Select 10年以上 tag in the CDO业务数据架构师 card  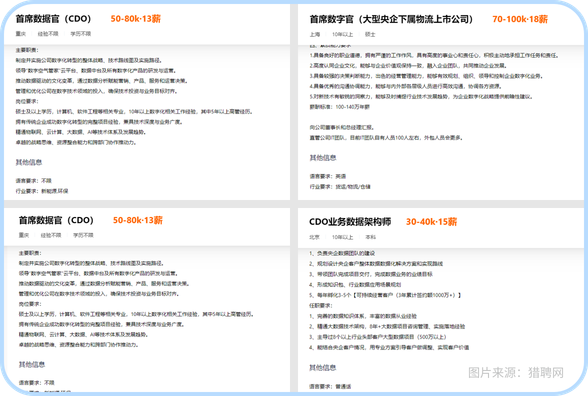tap(342, 237)
